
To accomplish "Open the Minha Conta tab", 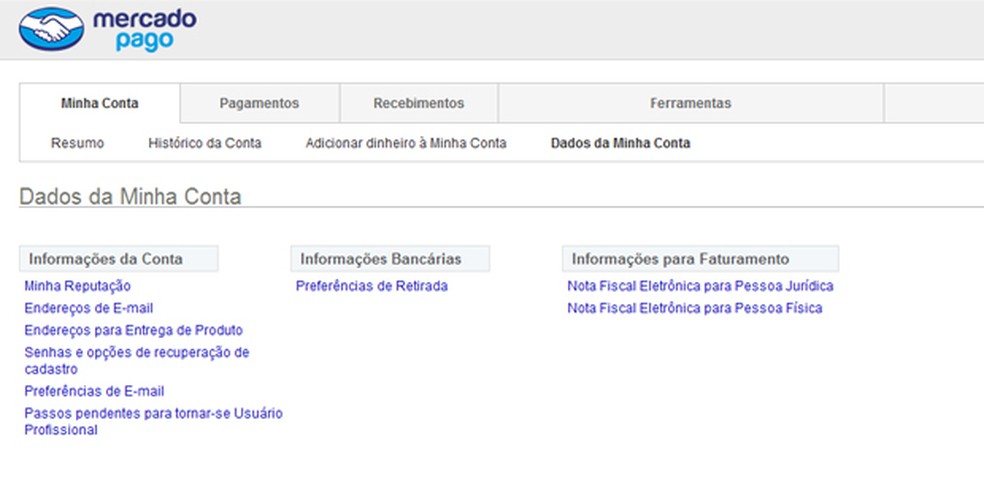I will pos(99,103).
